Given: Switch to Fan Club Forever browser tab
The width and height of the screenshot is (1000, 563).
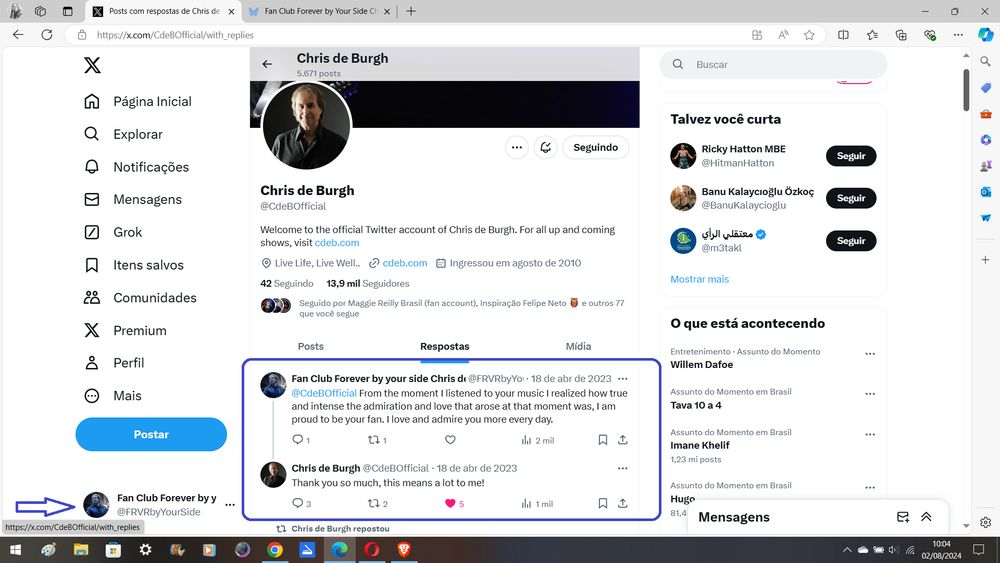Looking at the screenshot, I should 319,11.
